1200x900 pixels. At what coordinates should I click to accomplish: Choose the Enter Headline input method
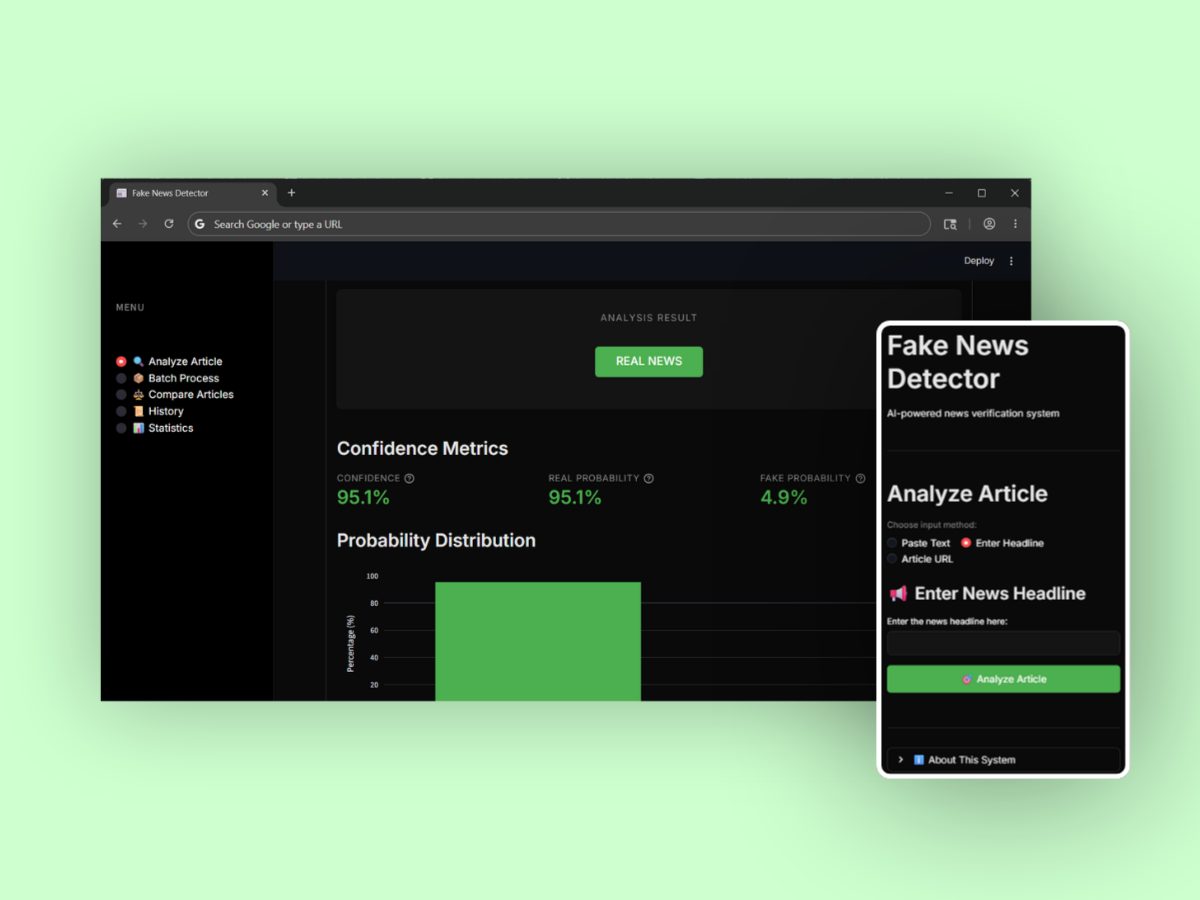pos(966,543)
